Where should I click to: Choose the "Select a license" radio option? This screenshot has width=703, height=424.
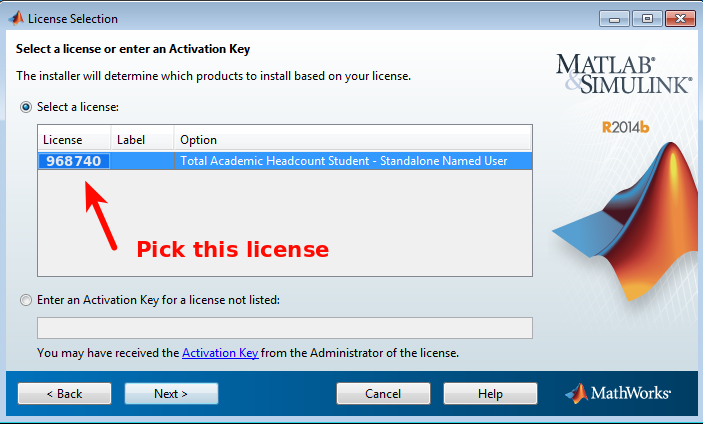click(26, 107)
